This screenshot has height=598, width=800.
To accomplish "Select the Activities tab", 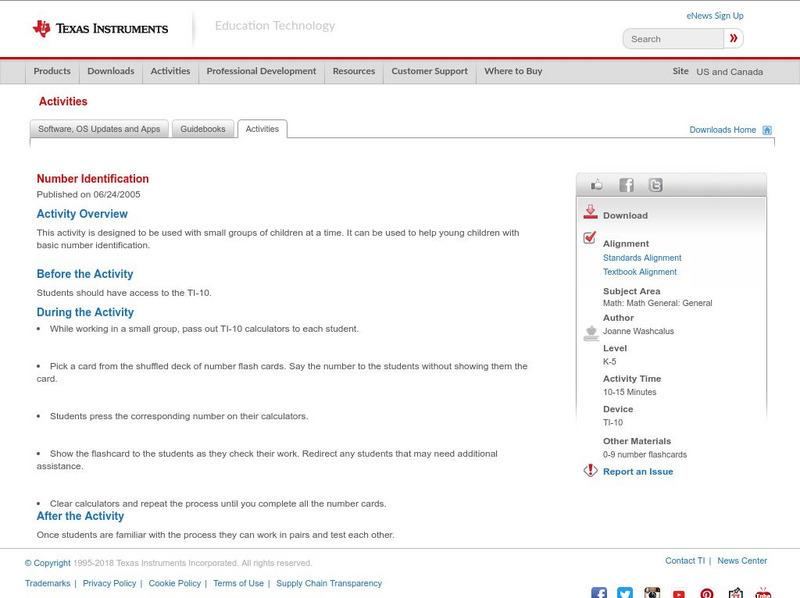I will tap(262, 129).
